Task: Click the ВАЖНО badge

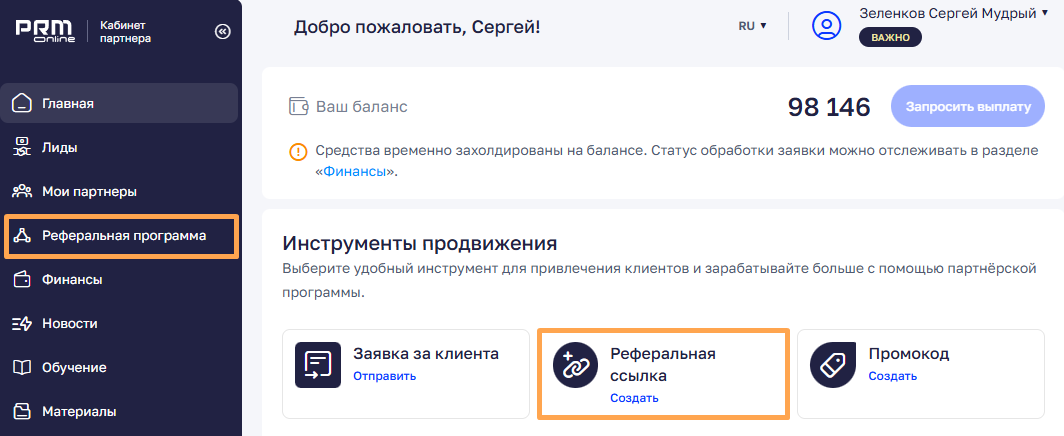Action: pyautogui.click(x=890, y=37)
